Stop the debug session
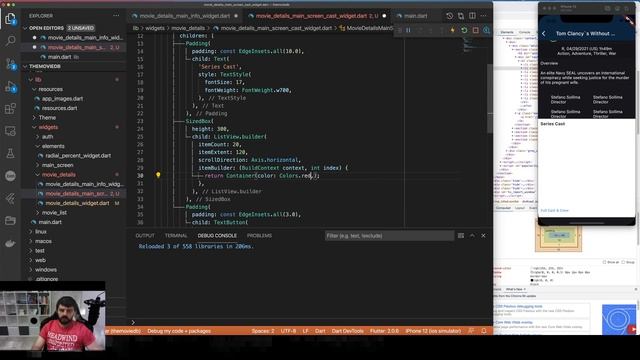 [476, 30]
